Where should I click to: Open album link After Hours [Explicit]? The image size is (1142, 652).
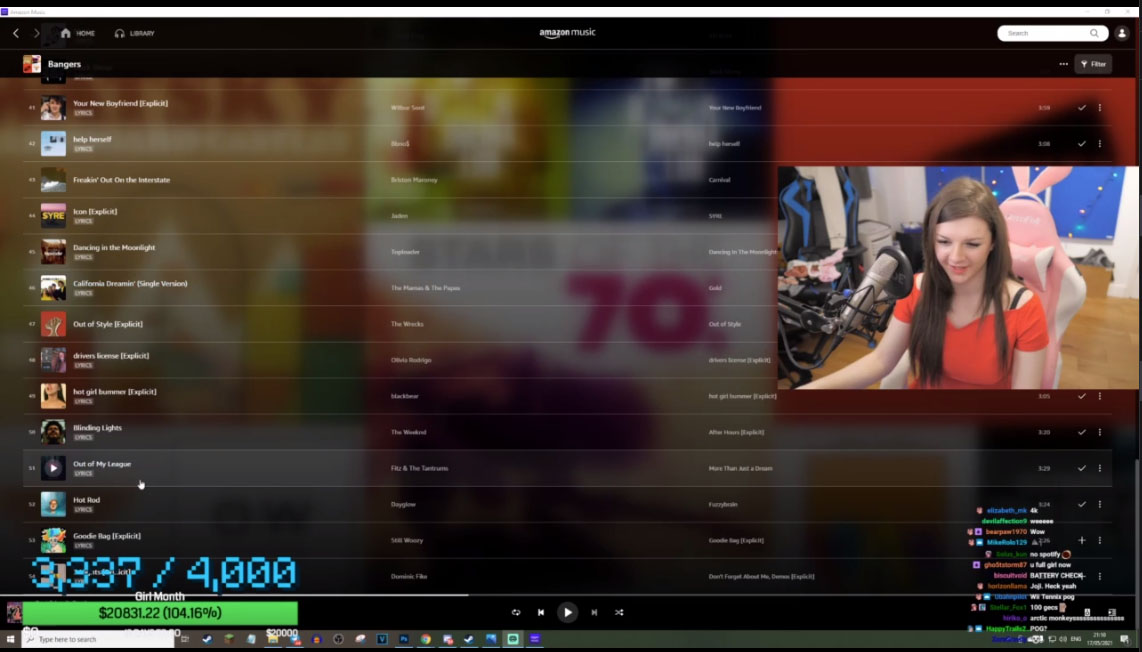pos(736,432)
